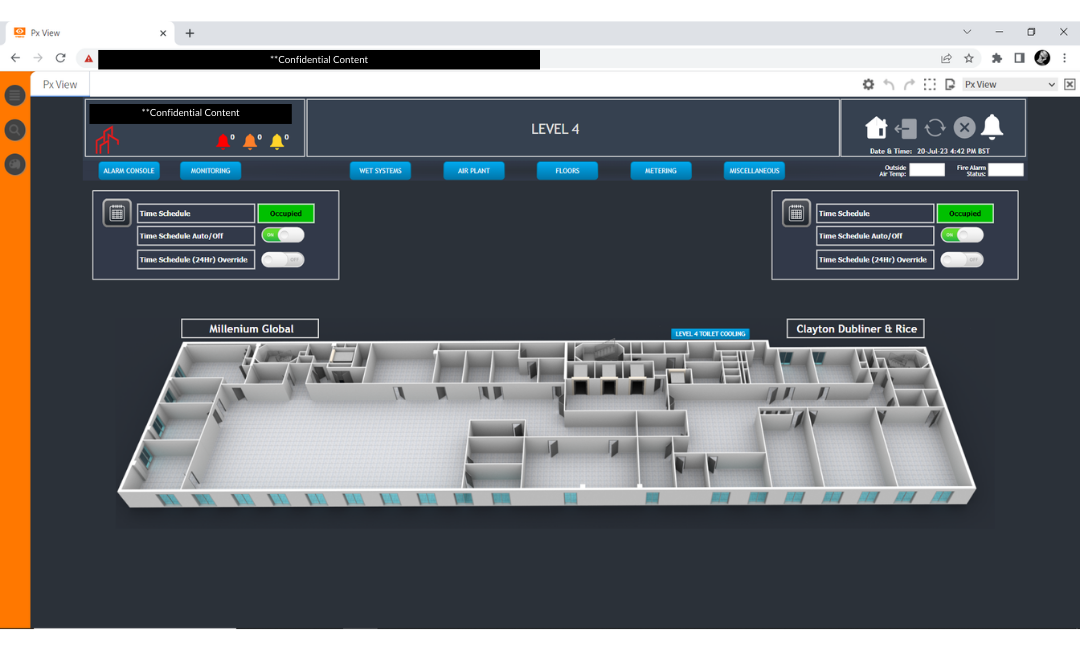Click the hamburger menu in the orange sidebar
Image resolution: width=1080 pixels, height=650 pixels.
pyautogui.click(x=14, y=95)
